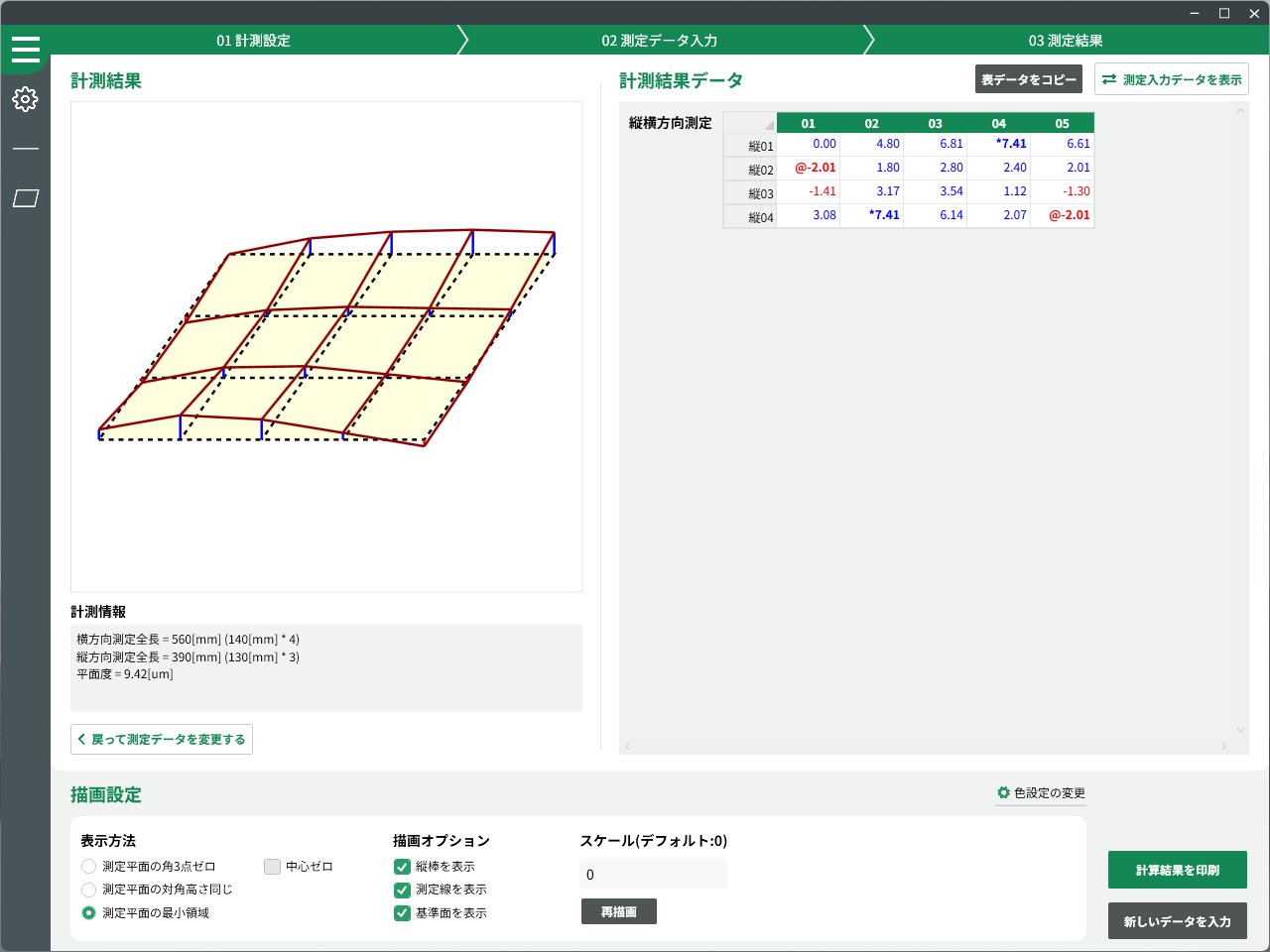Click the scale input field
This screenshot has width=1270, height=952.
tap(653, 875)
